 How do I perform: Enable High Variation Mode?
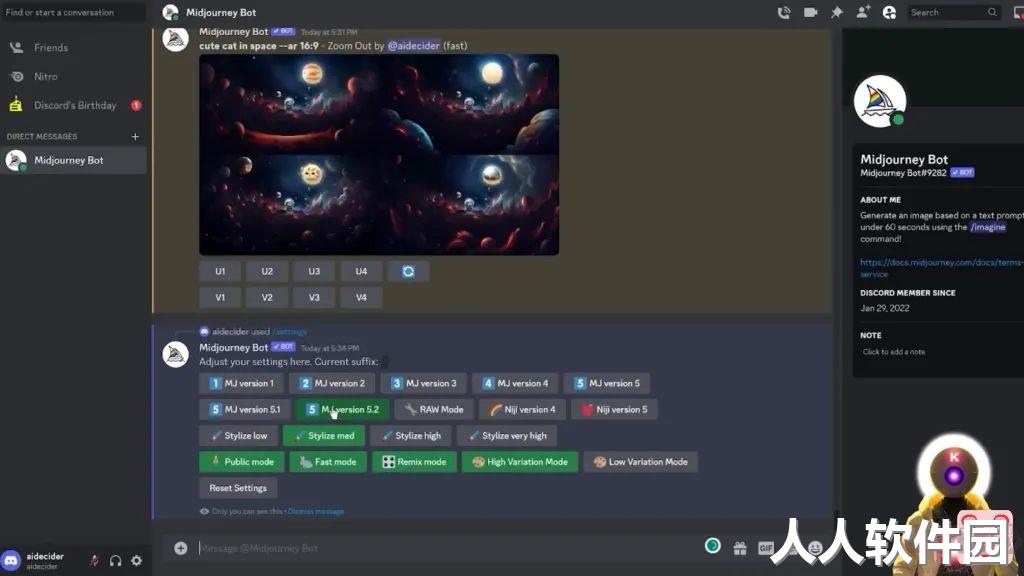[x=520, y=462]
